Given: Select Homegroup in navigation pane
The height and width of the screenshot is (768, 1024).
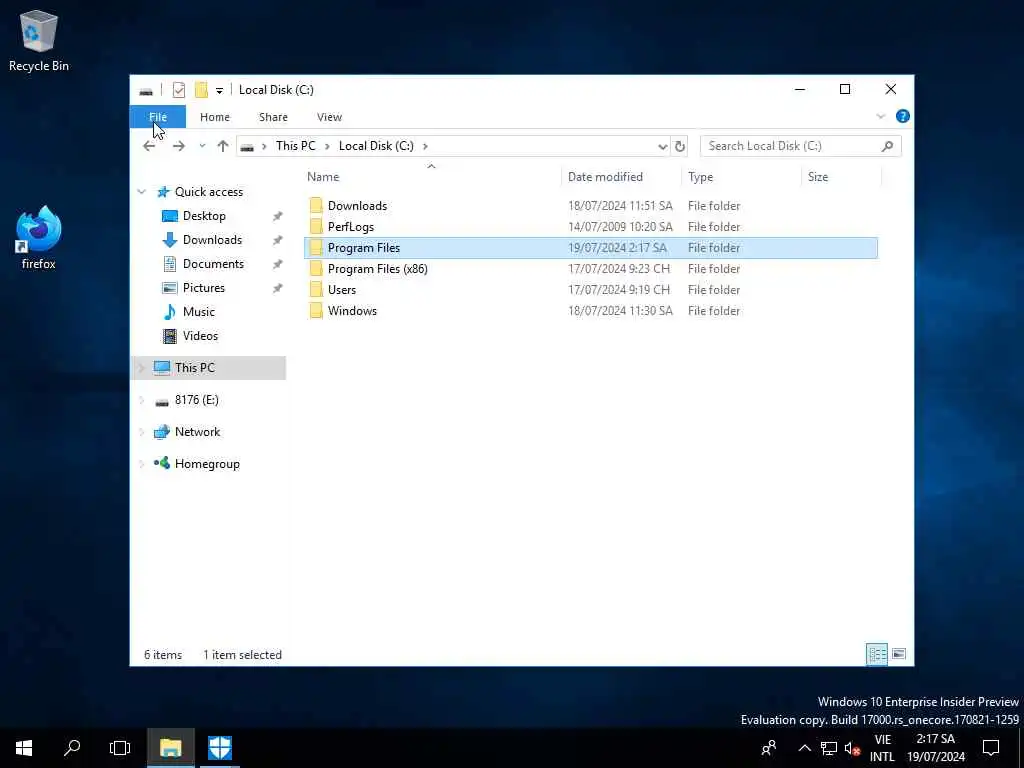Looking at the screenshot, I should pyautogui.click(x=206, y=464).
